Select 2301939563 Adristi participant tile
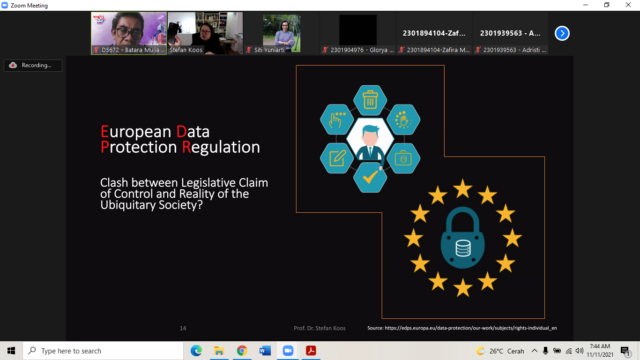Viewport: 640px width, 360px height. click(x=511, y=33)
